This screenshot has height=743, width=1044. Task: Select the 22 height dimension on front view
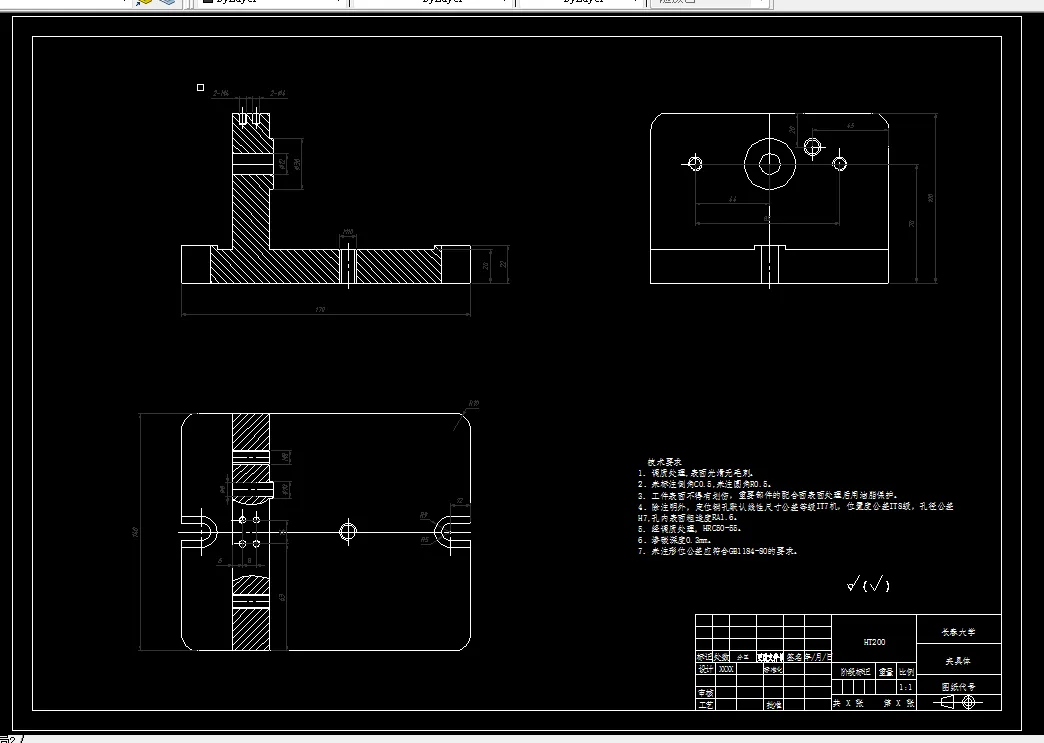coord(503,264)
